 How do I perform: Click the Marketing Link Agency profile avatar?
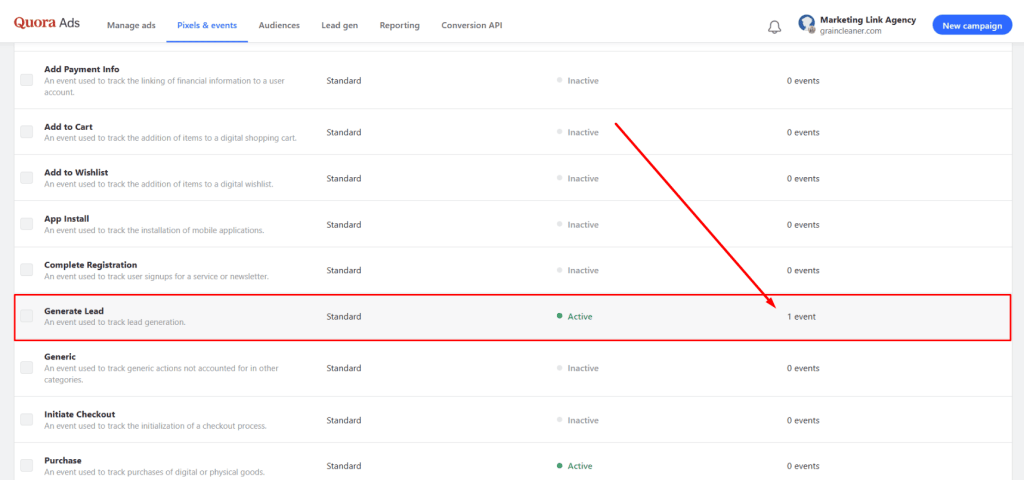point(806,25)
